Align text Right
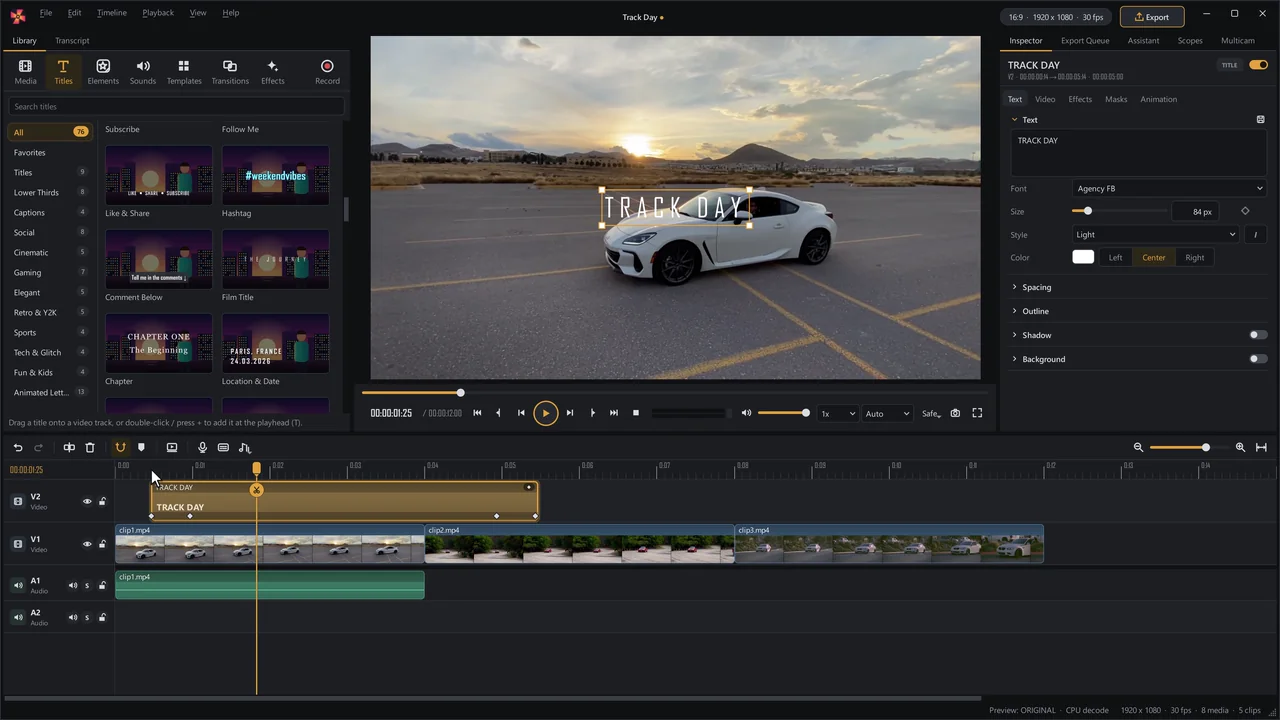This screenshot has width=1280, height=720. (1195, 258)
